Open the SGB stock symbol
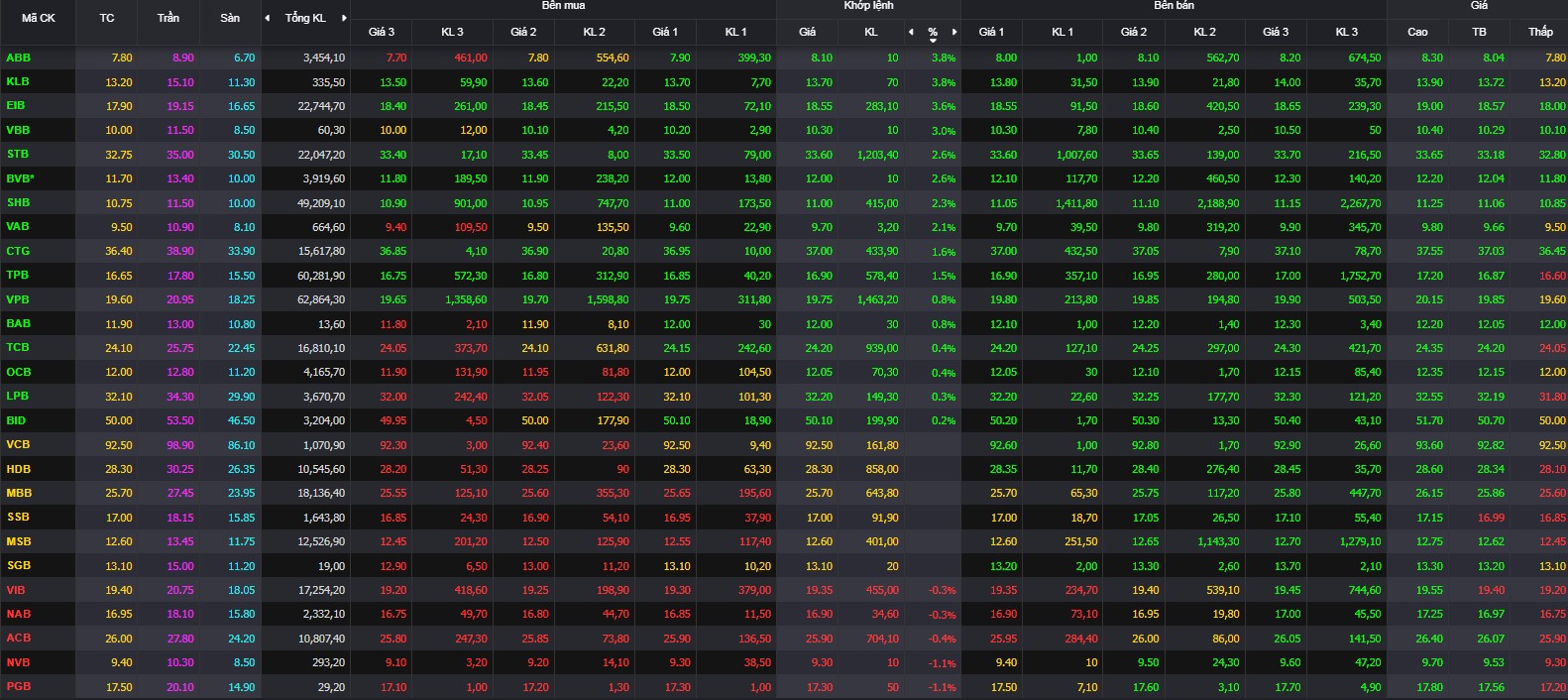This screenshot has height=700, width=1568. click(18, 565)
